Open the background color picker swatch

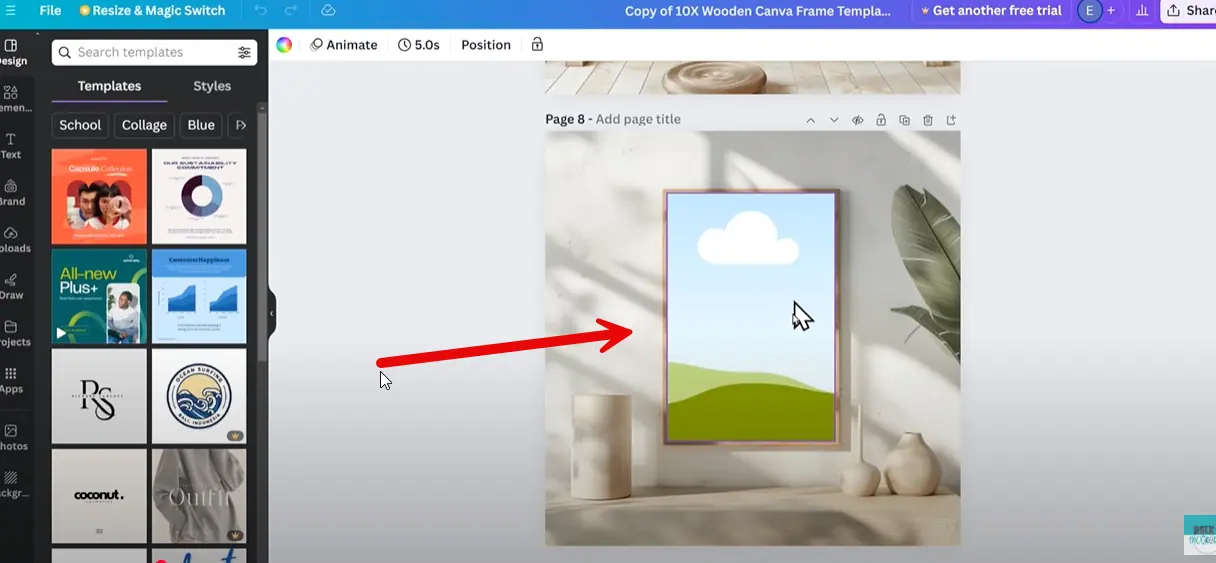284,45
